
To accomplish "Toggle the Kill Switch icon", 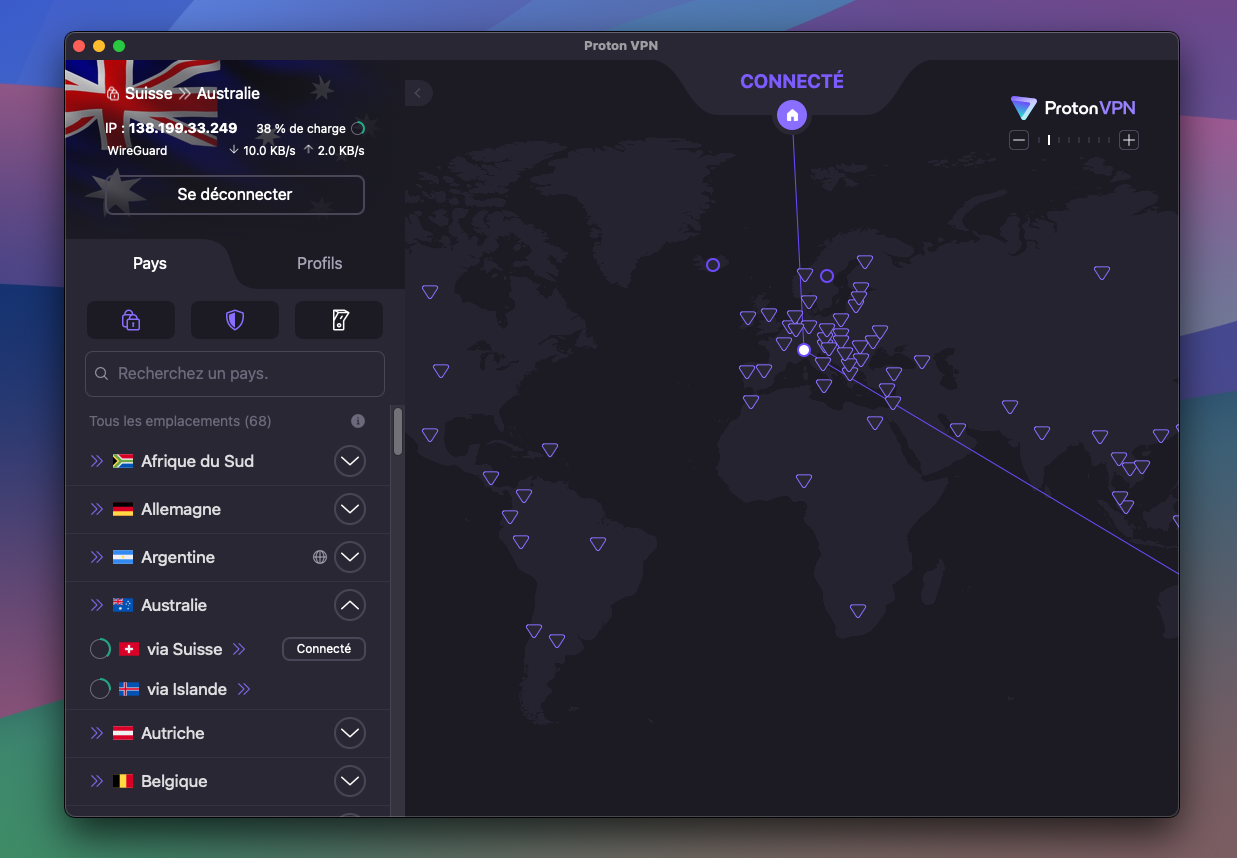I will [339, 320].
